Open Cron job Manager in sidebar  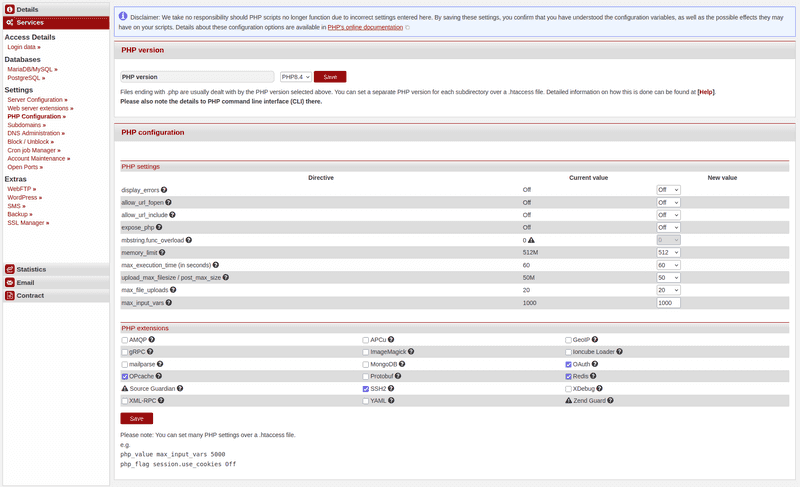pos(31,150)
